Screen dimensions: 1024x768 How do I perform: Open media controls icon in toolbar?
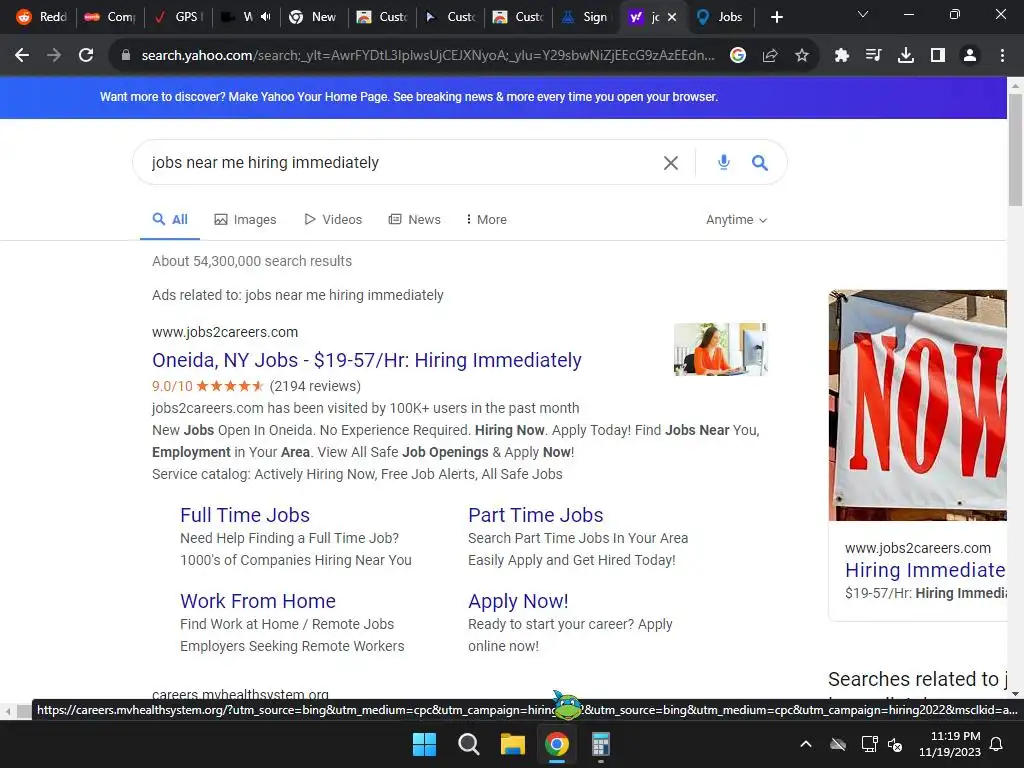pyautogui.click(x=874, y=56)
